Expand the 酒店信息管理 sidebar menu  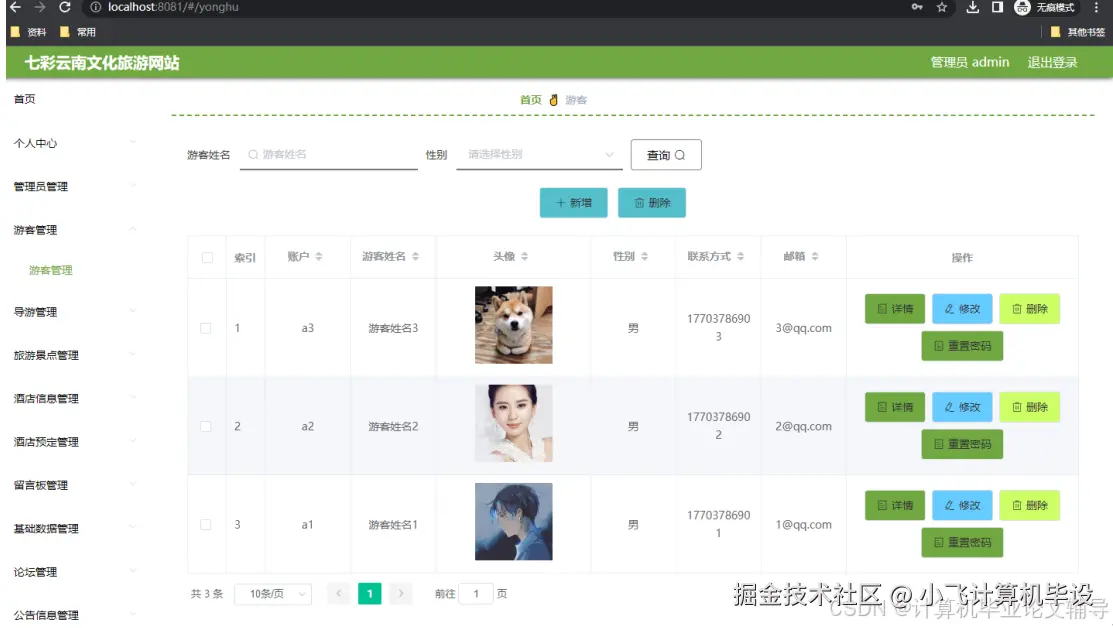(x=74, y=398)
